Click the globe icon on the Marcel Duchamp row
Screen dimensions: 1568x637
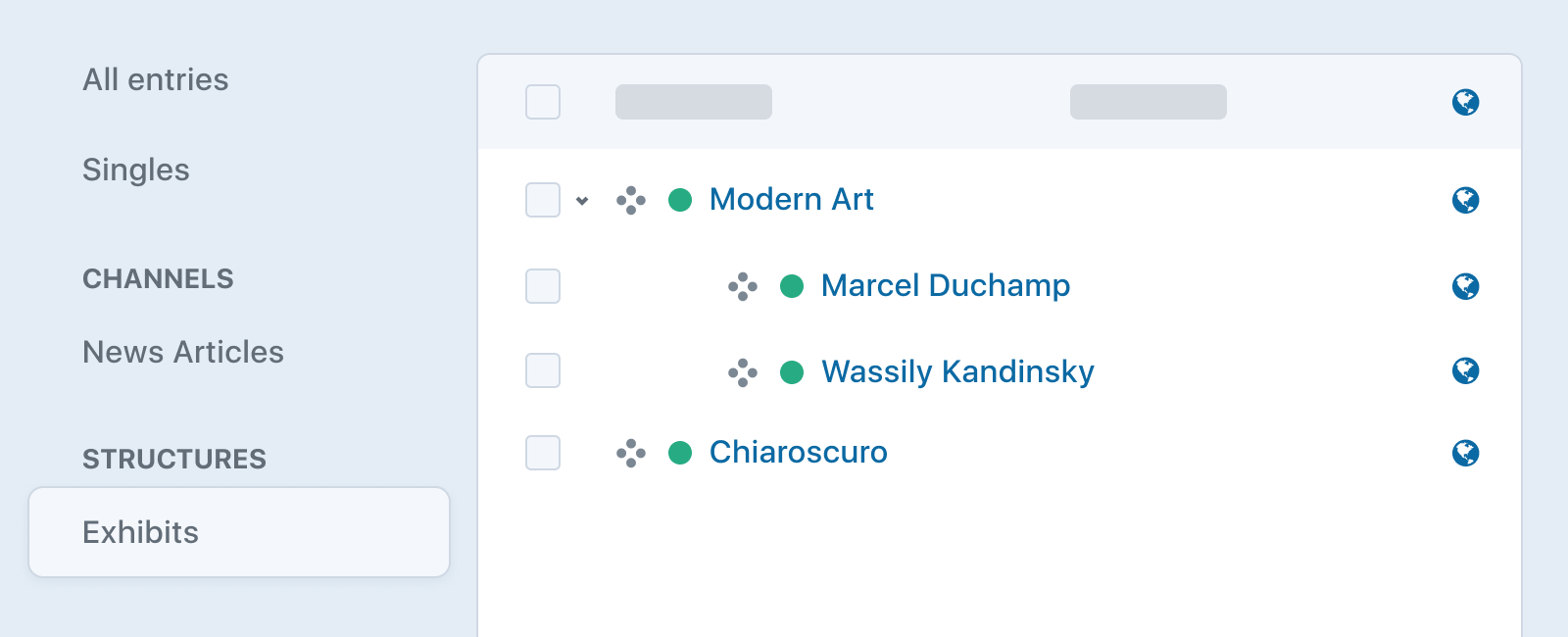1465,286
